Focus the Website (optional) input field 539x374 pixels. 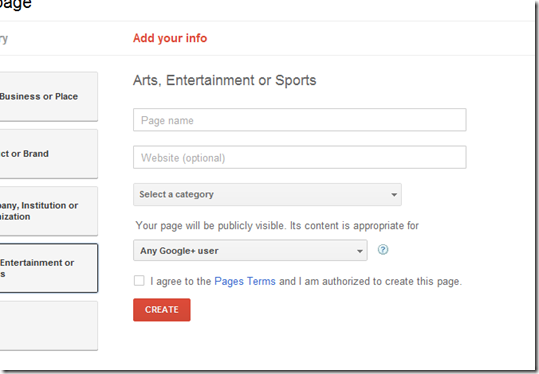(299, 157)
